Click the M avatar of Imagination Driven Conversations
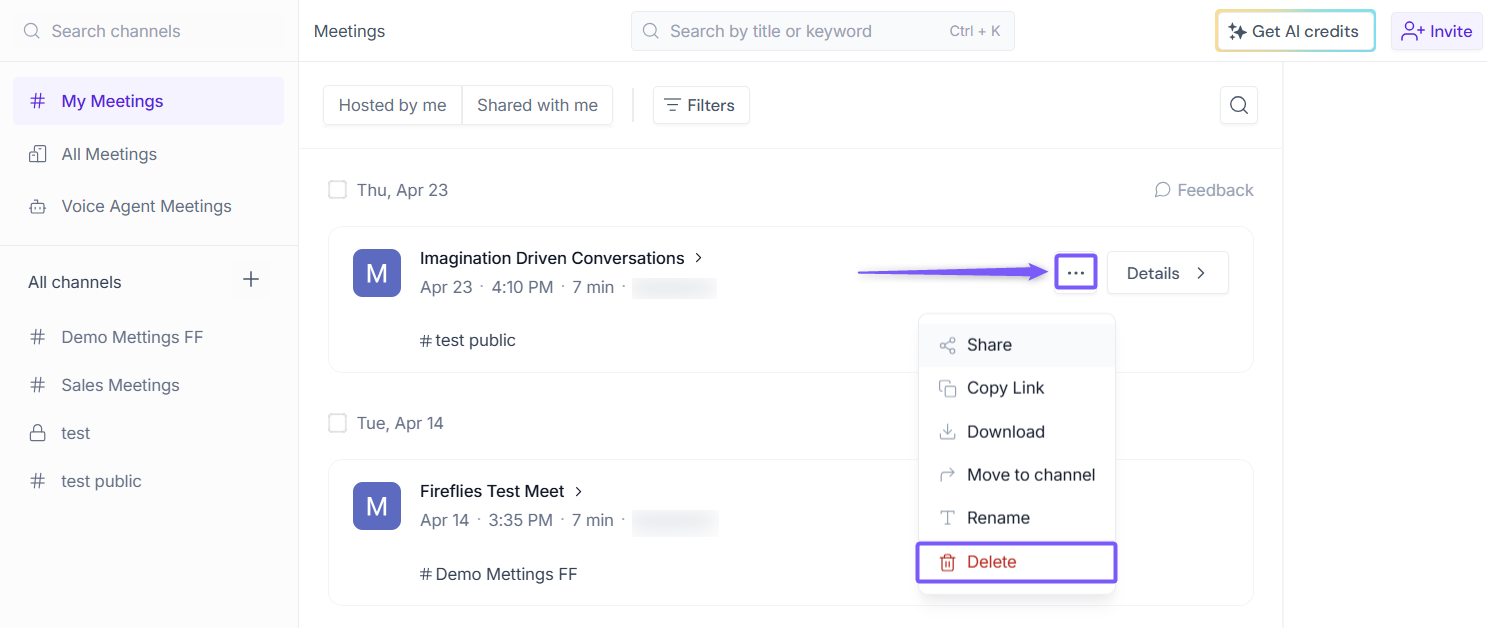Image resolution: width=1487 pixels, height=628 pixels. [x=377, y=273]
